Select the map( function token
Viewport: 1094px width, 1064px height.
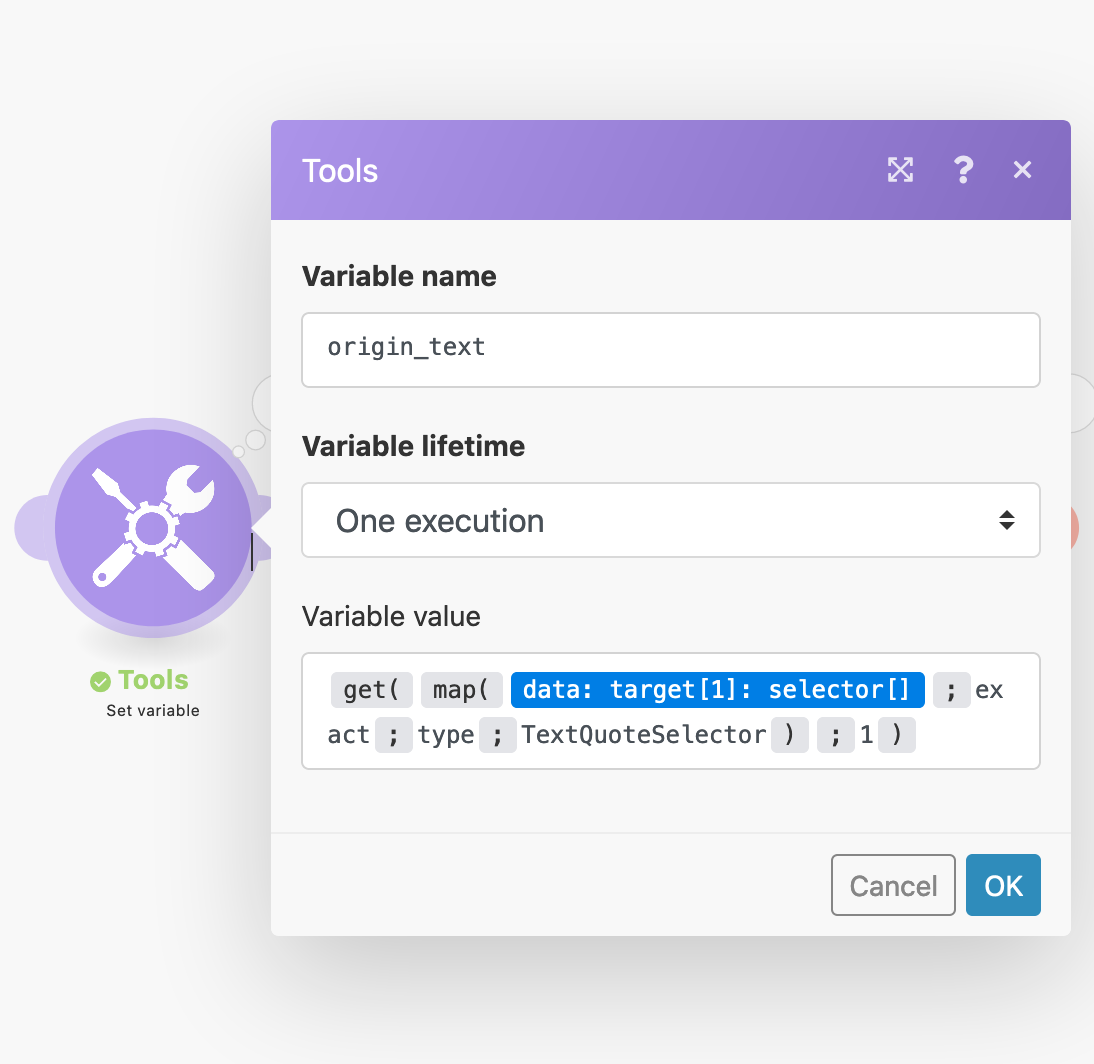pos(461,690)
